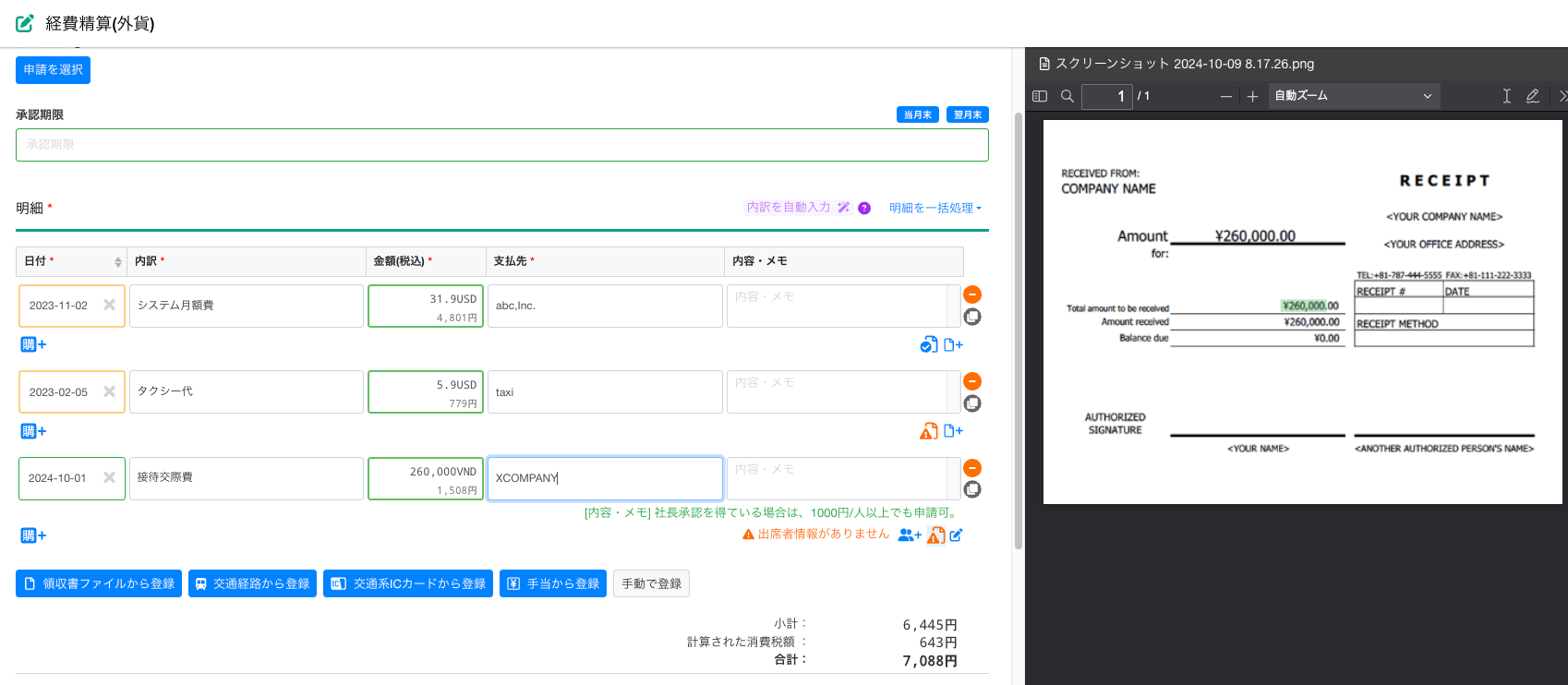Click 交通系ICカードから登録 button
Viewport: 1568px width, 685px height.
pos(408,583)
